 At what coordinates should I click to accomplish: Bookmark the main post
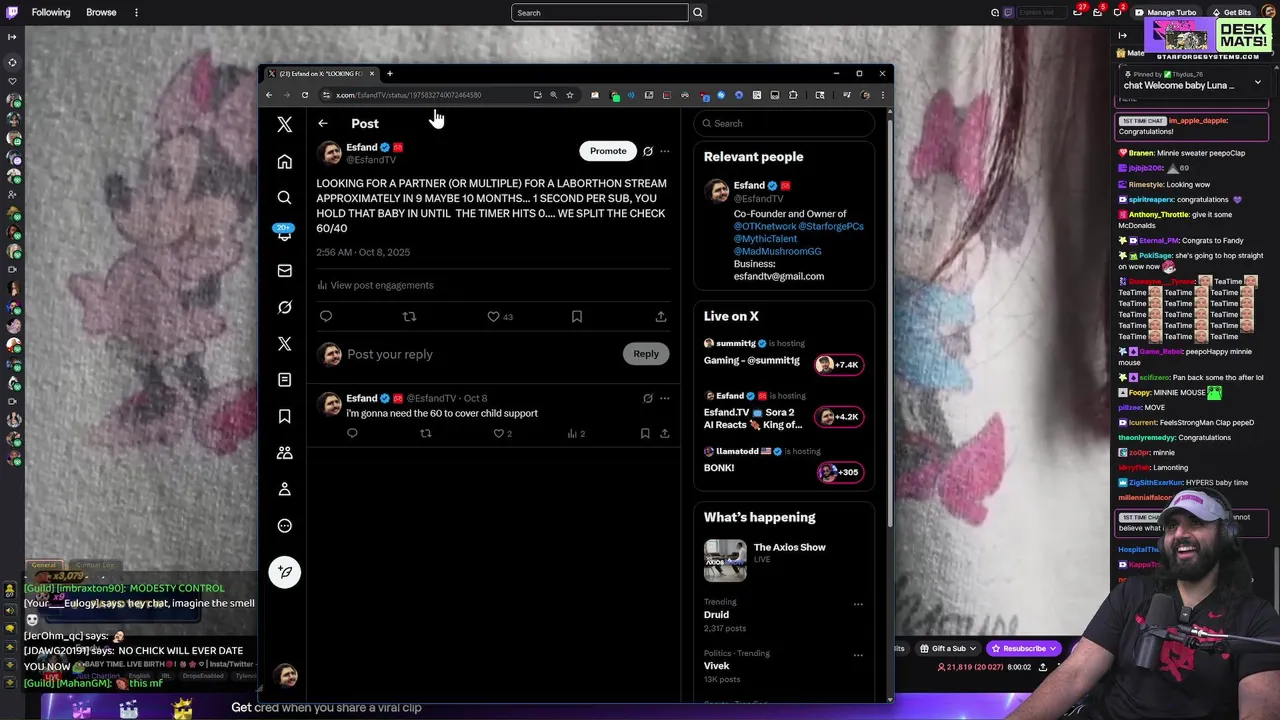pos(577,316)
